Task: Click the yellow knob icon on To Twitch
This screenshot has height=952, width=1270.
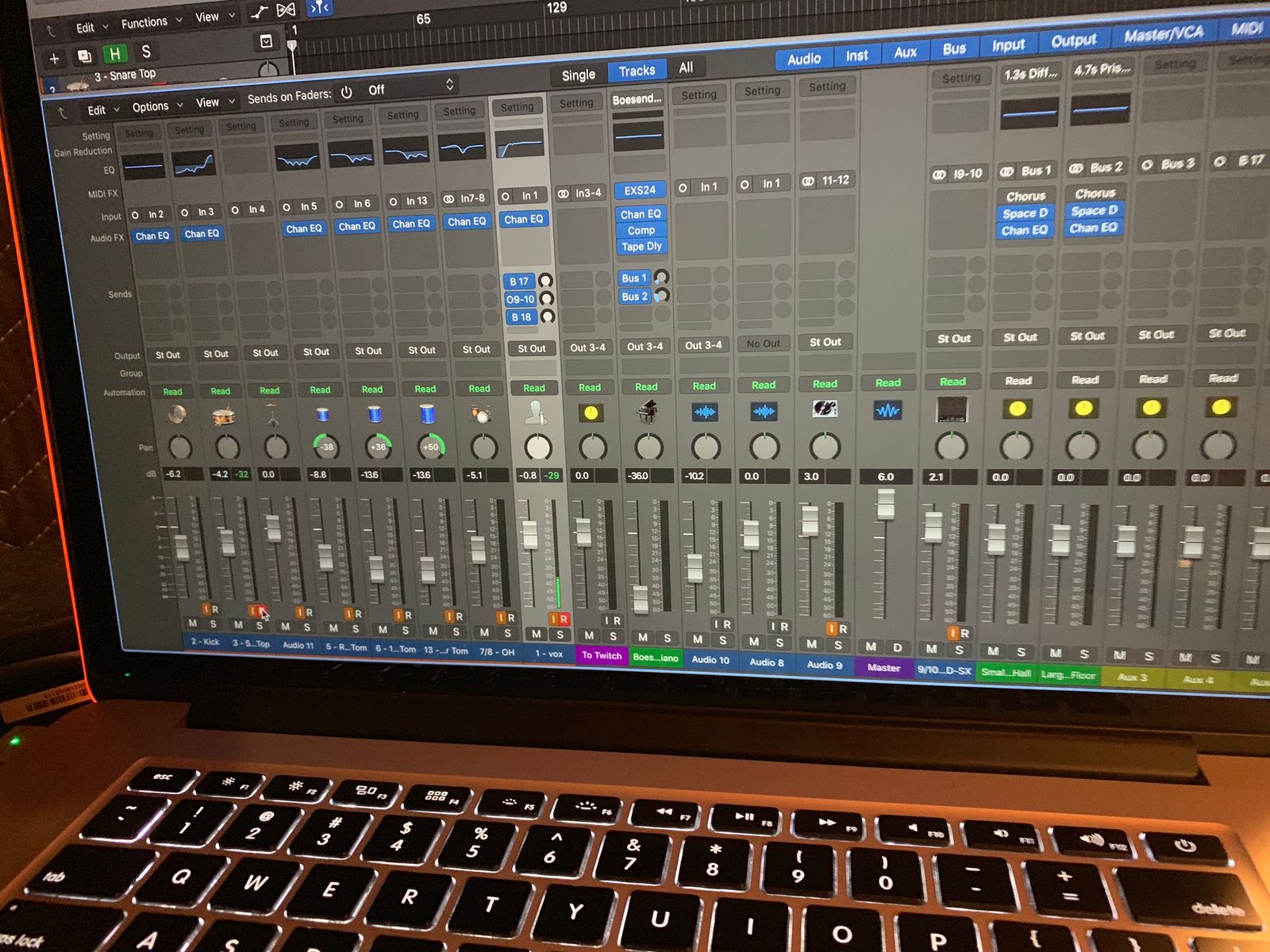Action: click(591, 413)
